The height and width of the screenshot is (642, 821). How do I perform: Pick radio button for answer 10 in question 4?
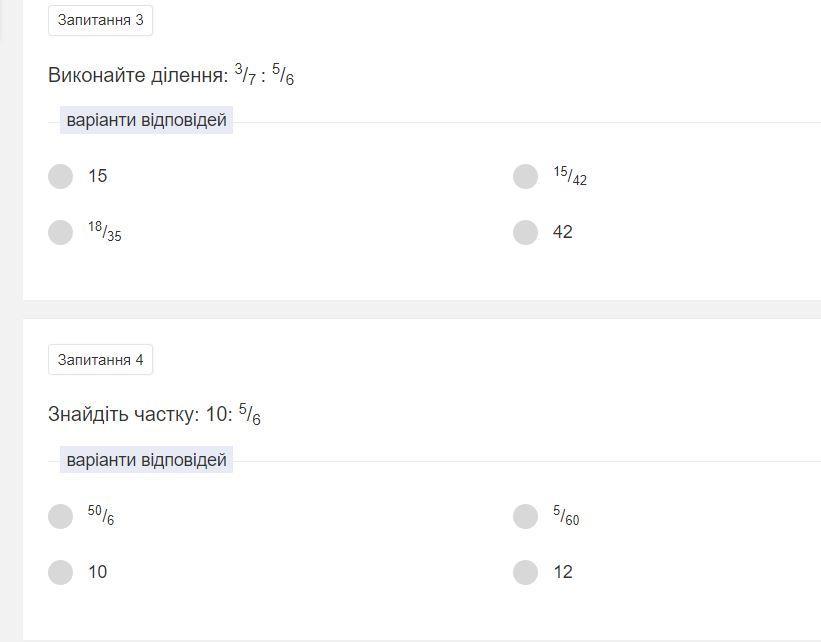point(61,572)
